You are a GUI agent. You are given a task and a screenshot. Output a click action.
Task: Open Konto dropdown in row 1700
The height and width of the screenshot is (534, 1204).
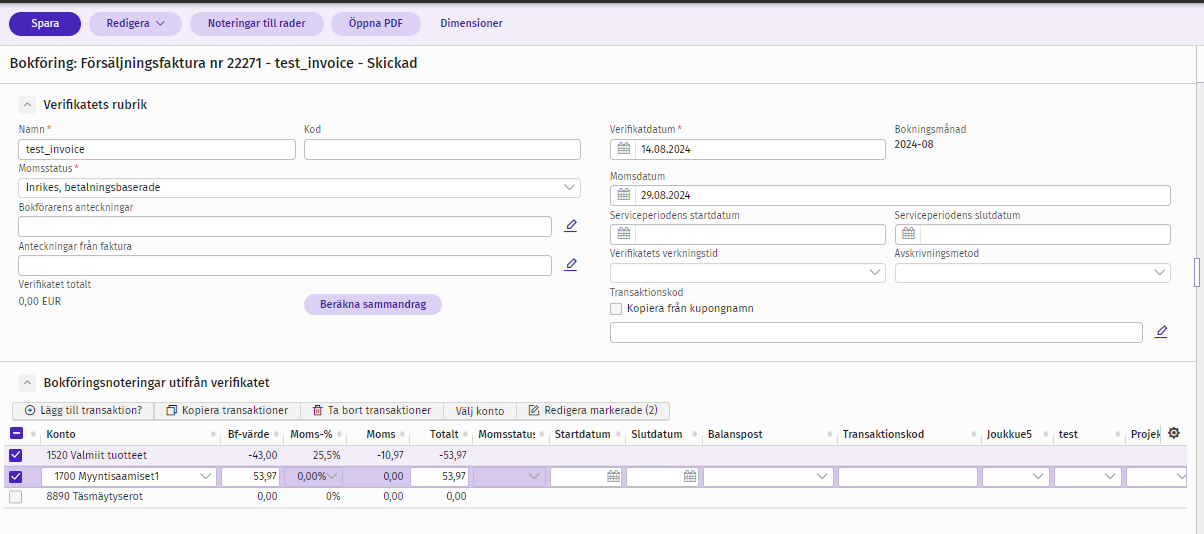pyautogui.click(x=205, y=477)
